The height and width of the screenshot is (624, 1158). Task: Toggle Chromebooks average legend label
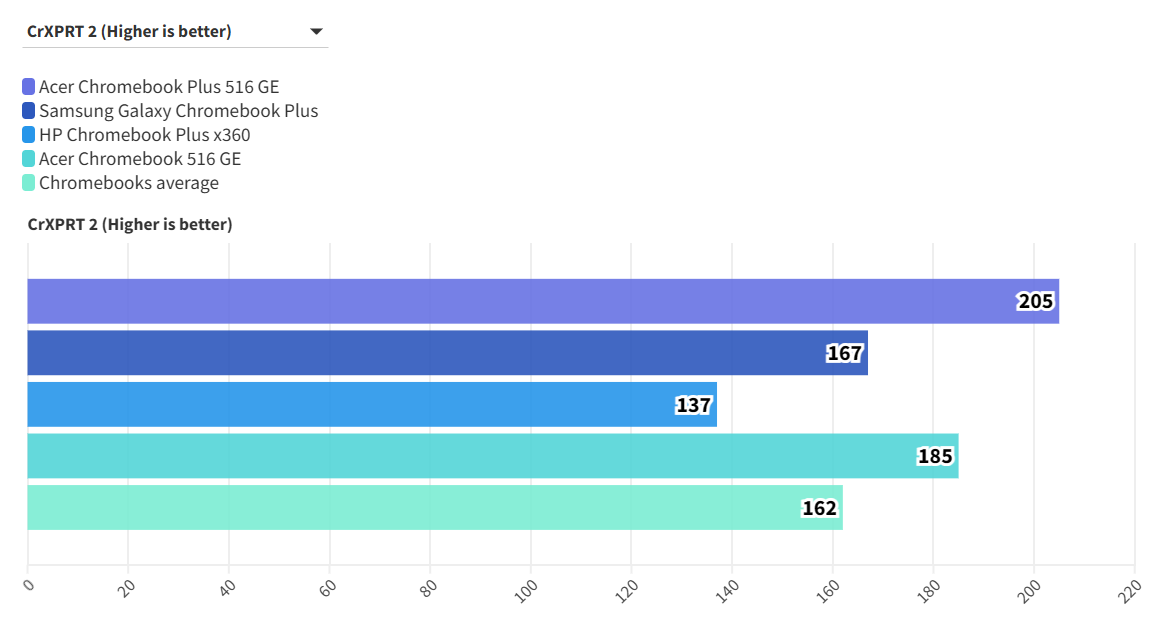click(x=128, y=183)
